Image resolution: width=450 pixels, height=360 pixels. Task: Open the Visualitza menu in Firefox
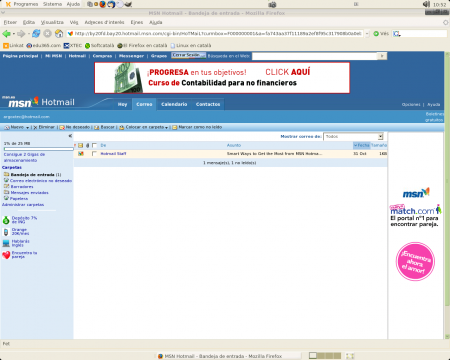pos(52,22)
